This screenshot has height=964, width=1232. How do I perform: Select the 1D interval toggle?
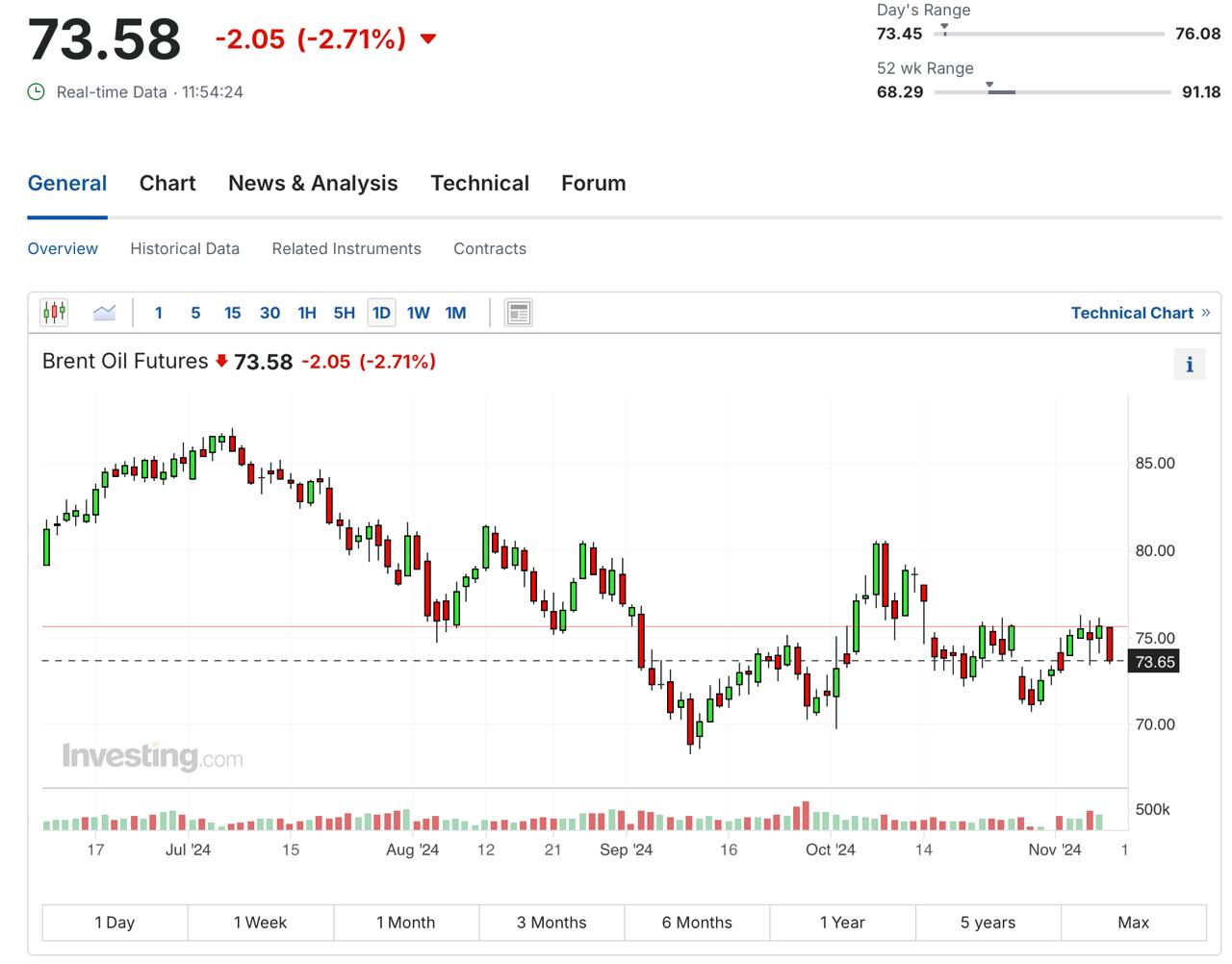click(381, 313)
